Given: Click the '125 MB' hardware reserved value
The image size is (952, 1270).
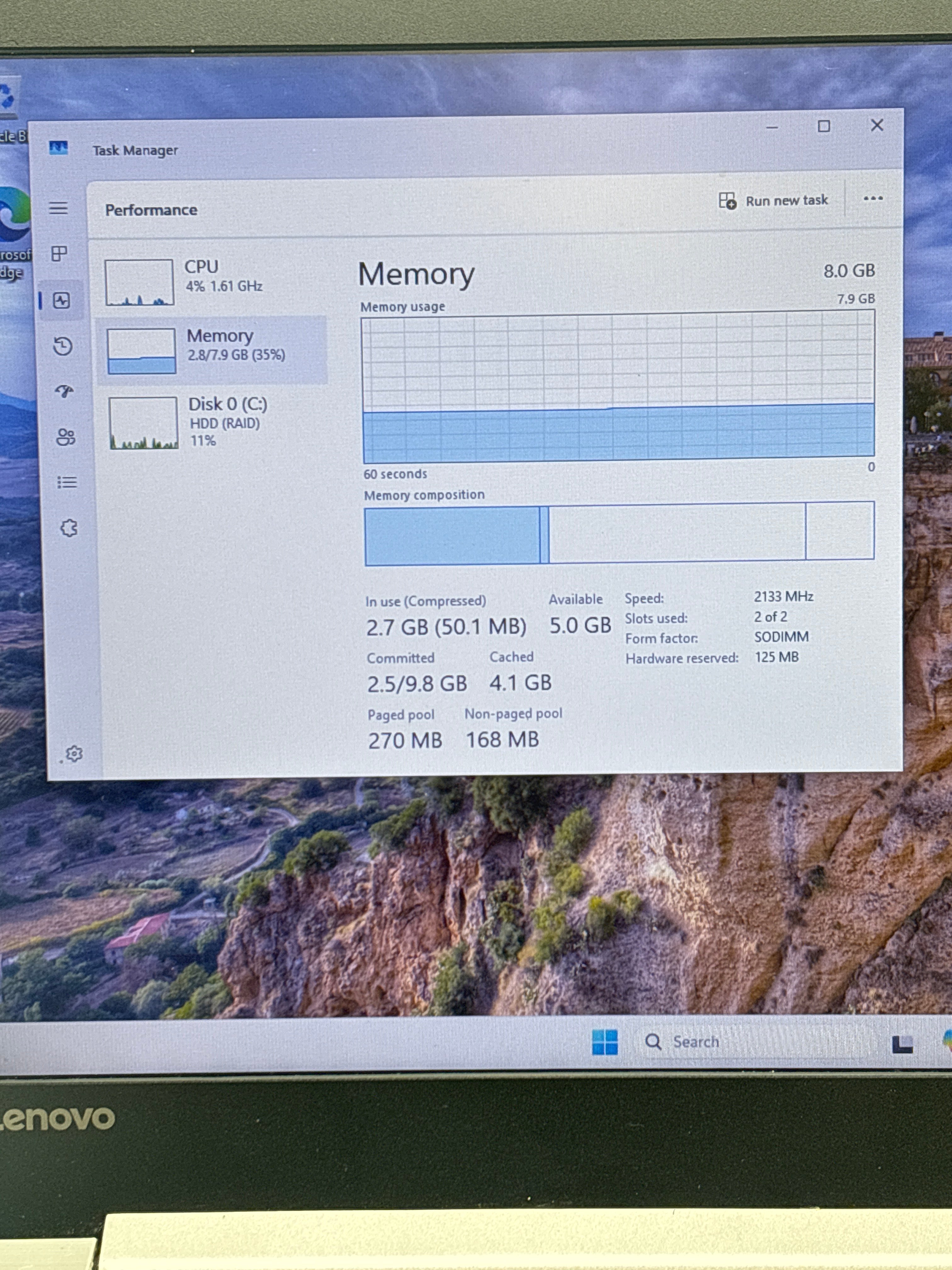Looking at the screenshot, I should (776, 657).
